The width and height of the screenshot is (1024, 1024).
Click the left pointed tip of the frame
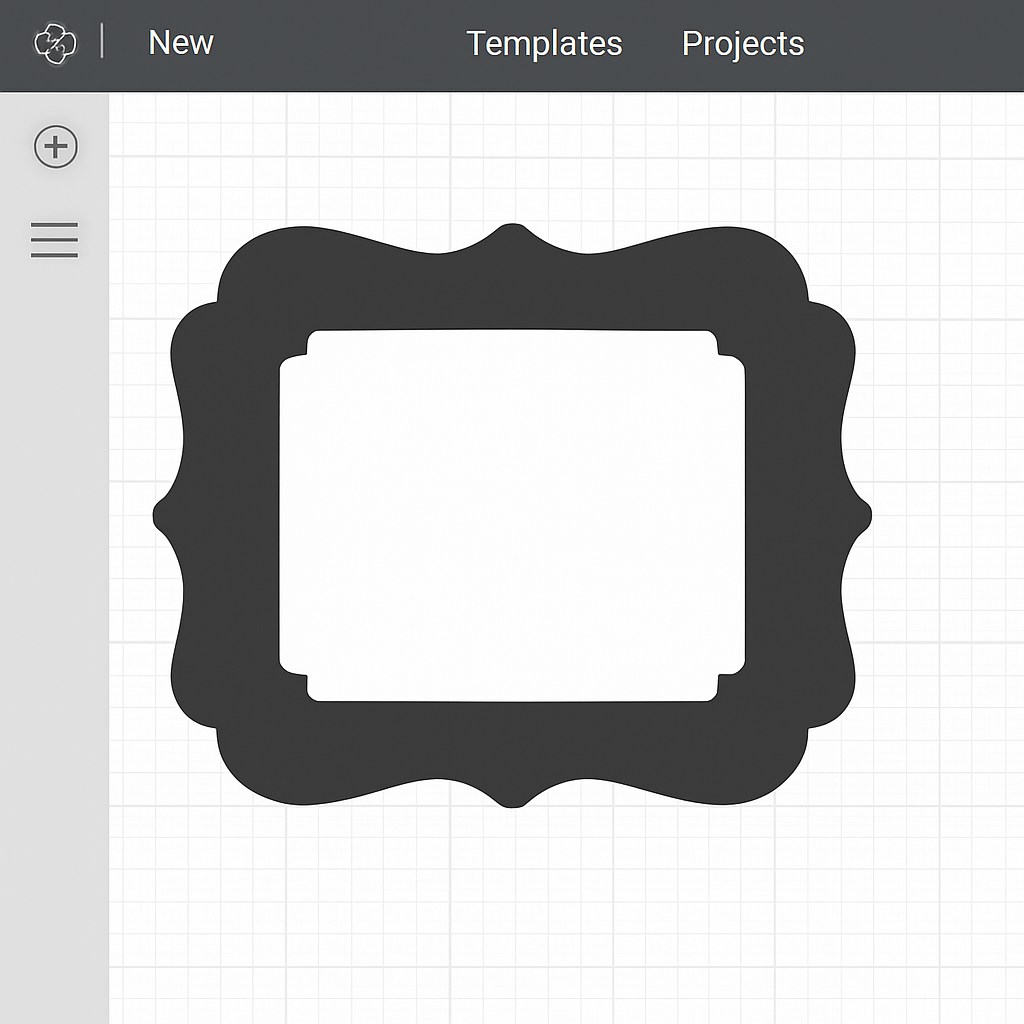[162, 515]
